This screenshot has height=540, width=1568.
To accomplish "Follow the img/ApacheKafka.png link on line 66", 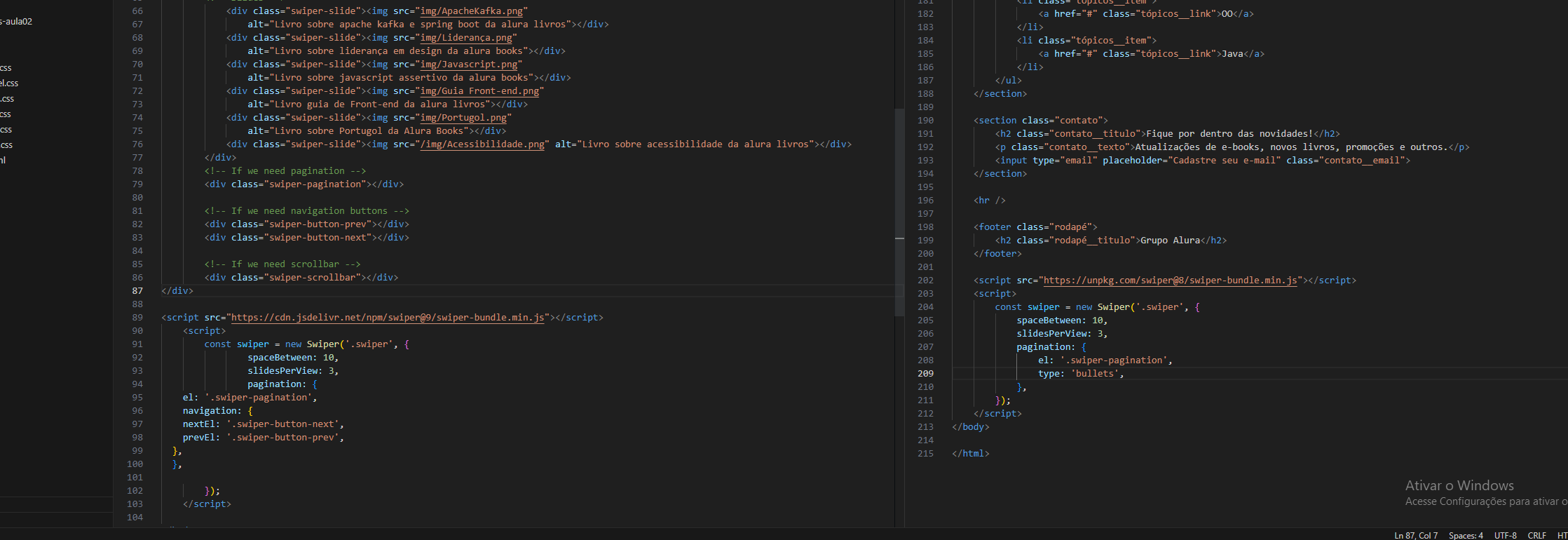I will coord(472,11).
